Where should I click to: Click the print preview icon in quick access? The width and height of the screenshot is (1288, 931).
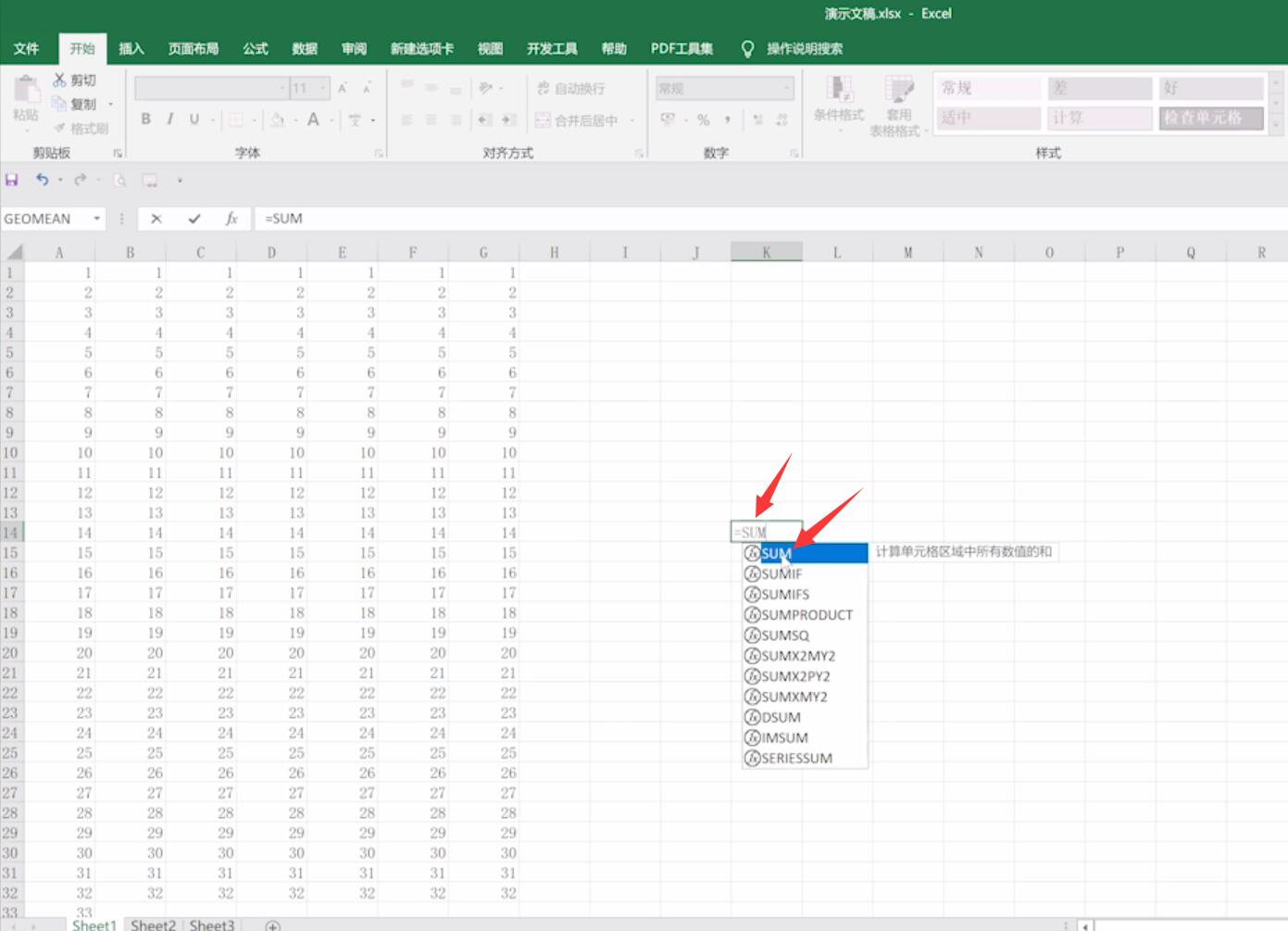119,180
